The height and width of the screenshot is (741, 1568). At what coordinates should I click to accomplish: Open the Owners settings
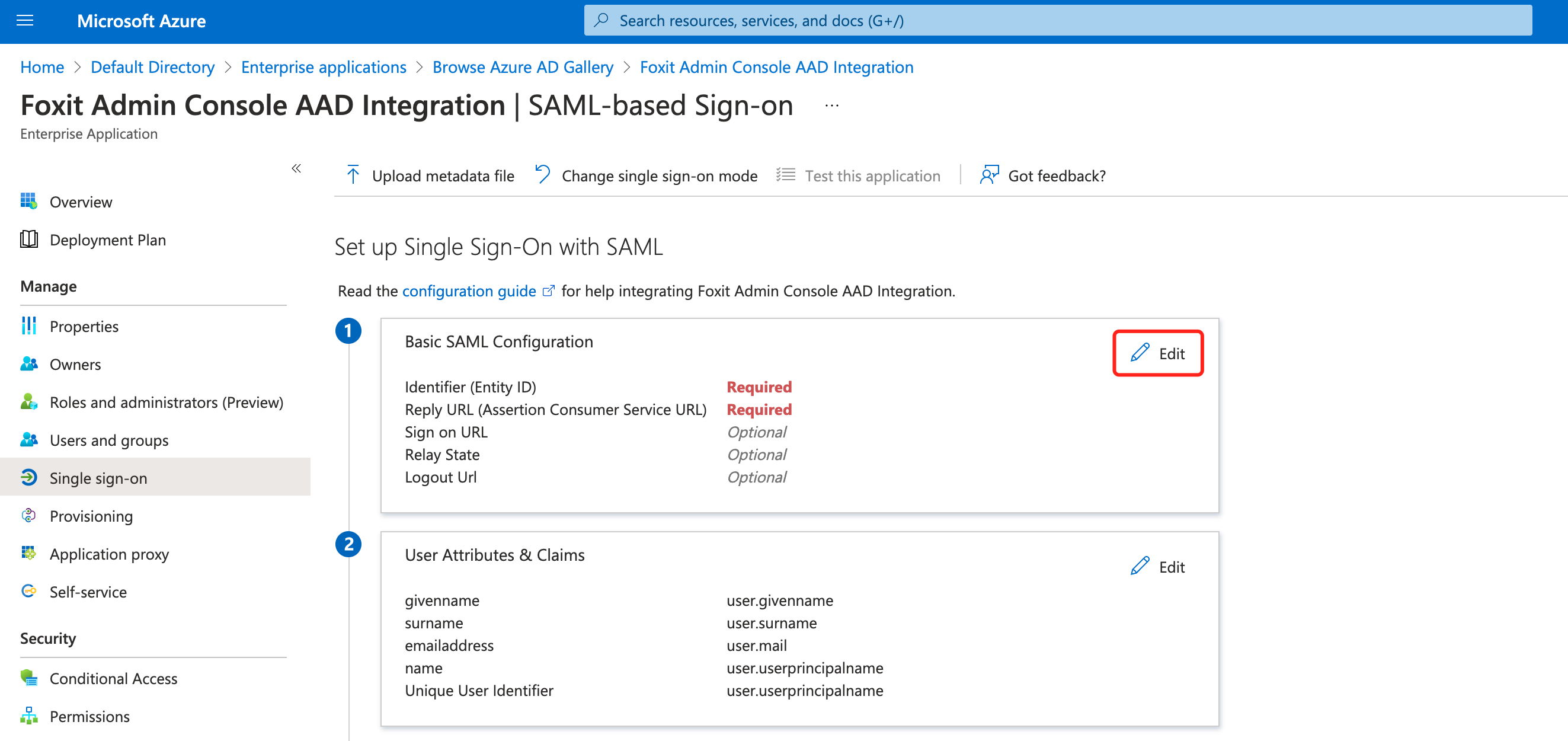pos(75,364)
